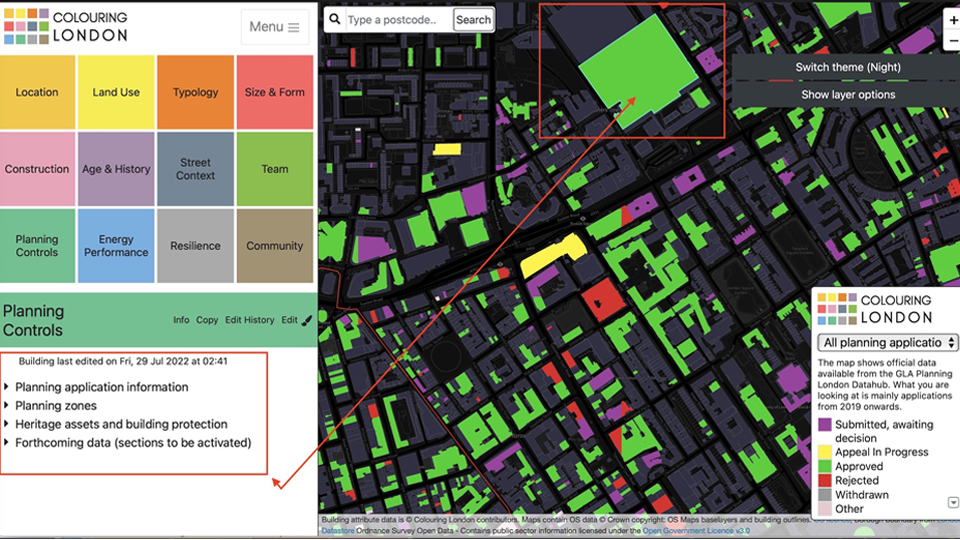Select the Energy Performance category tile
Screen dimensions: 960x540
point(116,246)
